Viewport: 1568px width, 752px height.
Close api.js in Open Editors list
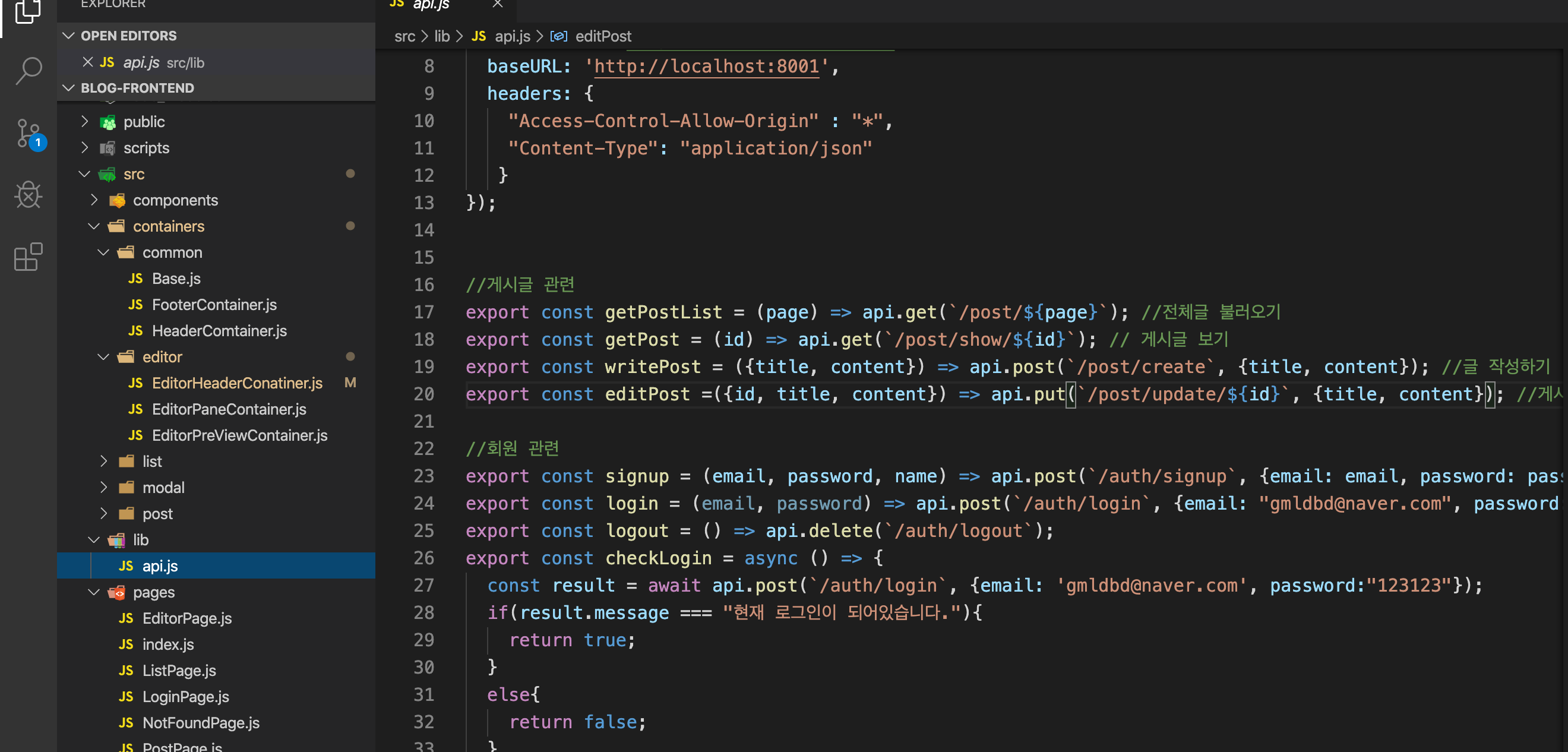point(88,62)
